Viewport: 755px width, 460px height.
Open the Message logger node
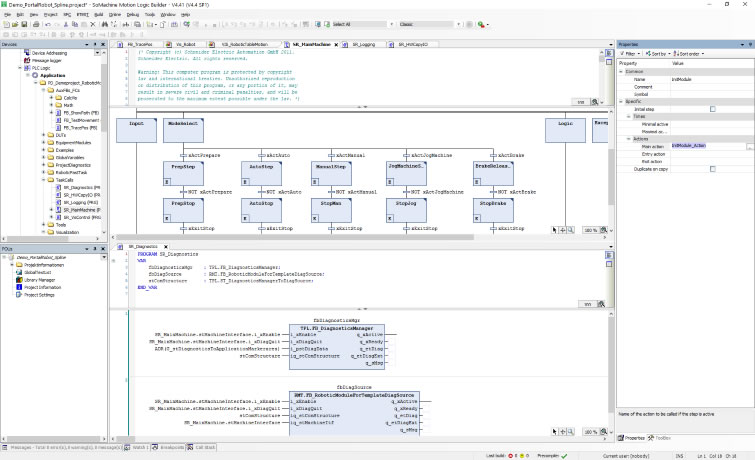point(47,60)
